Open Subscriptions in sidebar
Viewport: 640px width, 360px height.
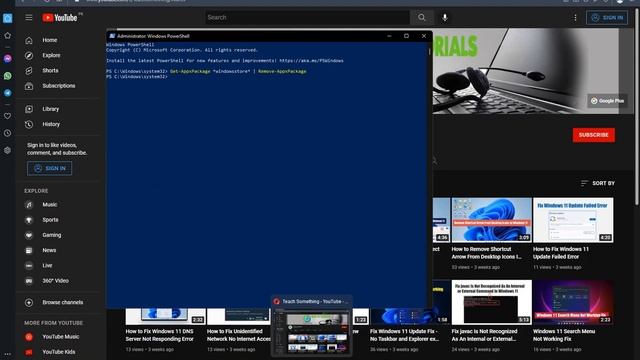point(59,86)
